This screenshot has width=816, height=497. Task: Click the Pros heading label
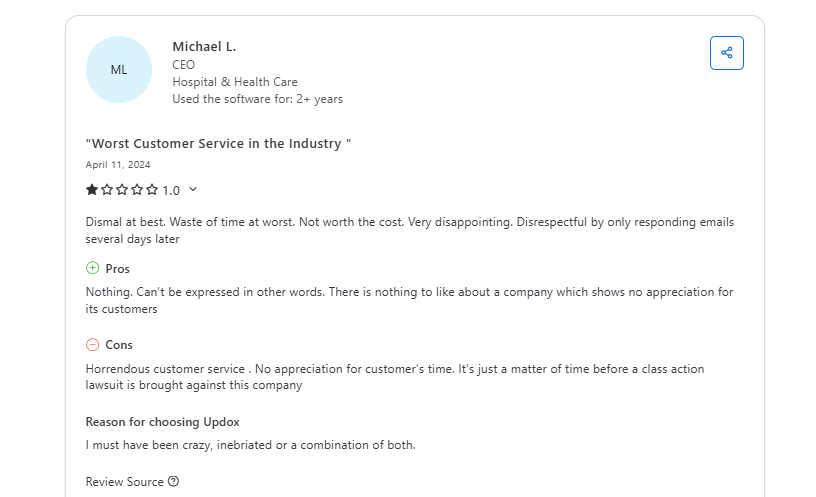pos(117,269)
